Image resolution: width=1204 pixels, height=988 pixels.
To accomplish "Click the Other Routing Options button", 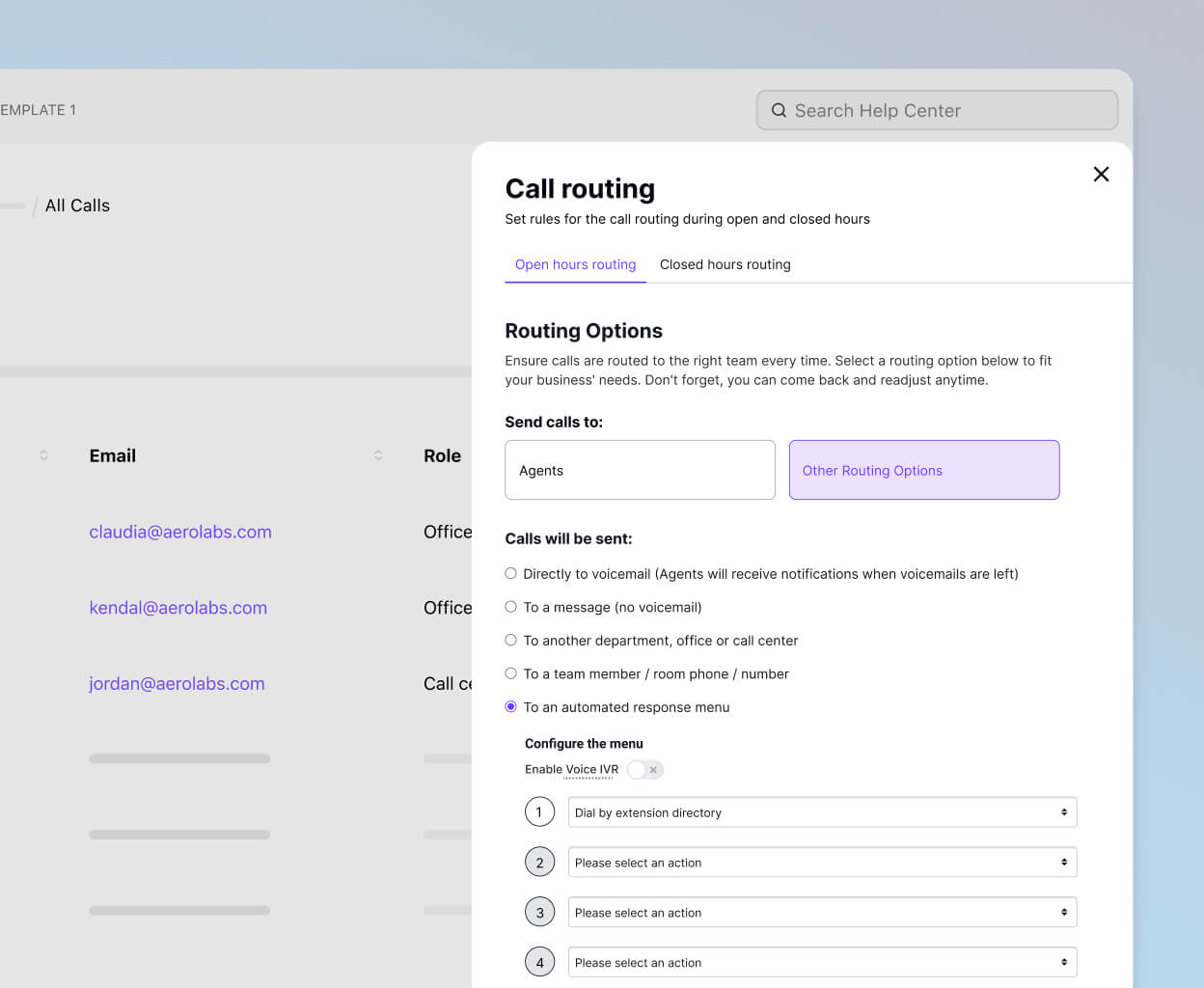I will [923, 470].
